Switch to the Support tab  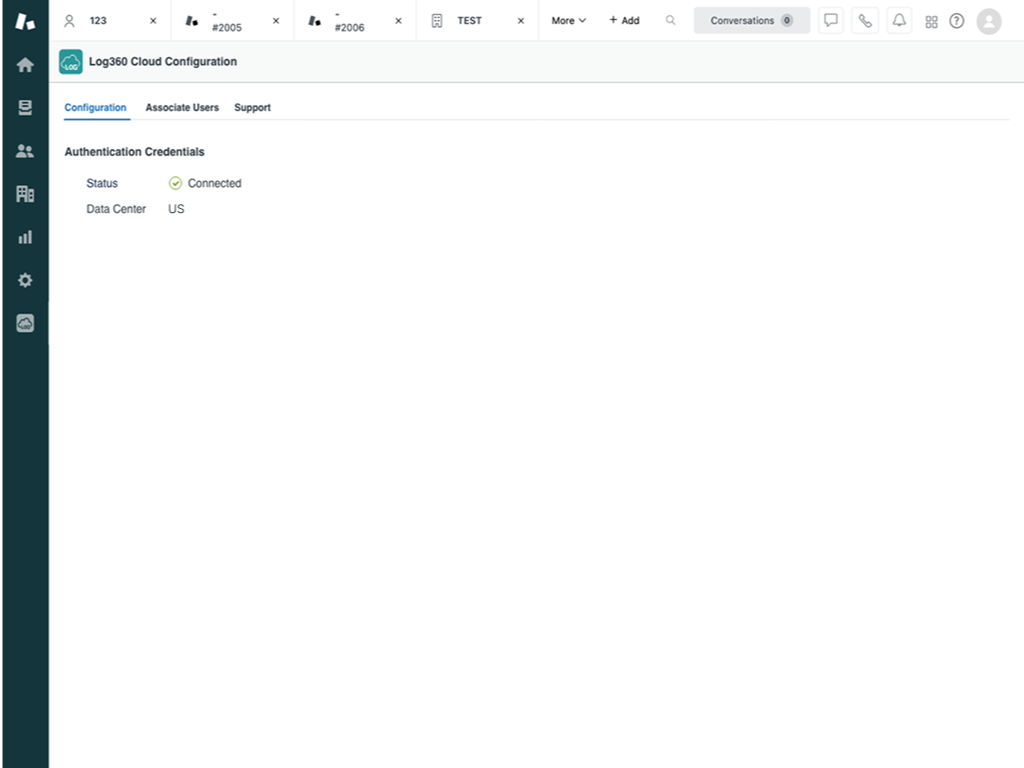(252, 107)
